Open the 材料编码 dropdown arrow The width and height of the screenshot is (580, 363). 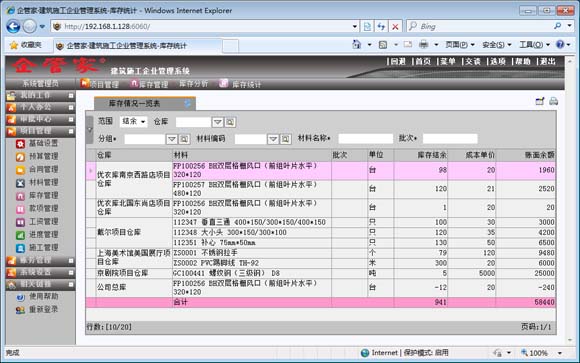pos(273,139)
